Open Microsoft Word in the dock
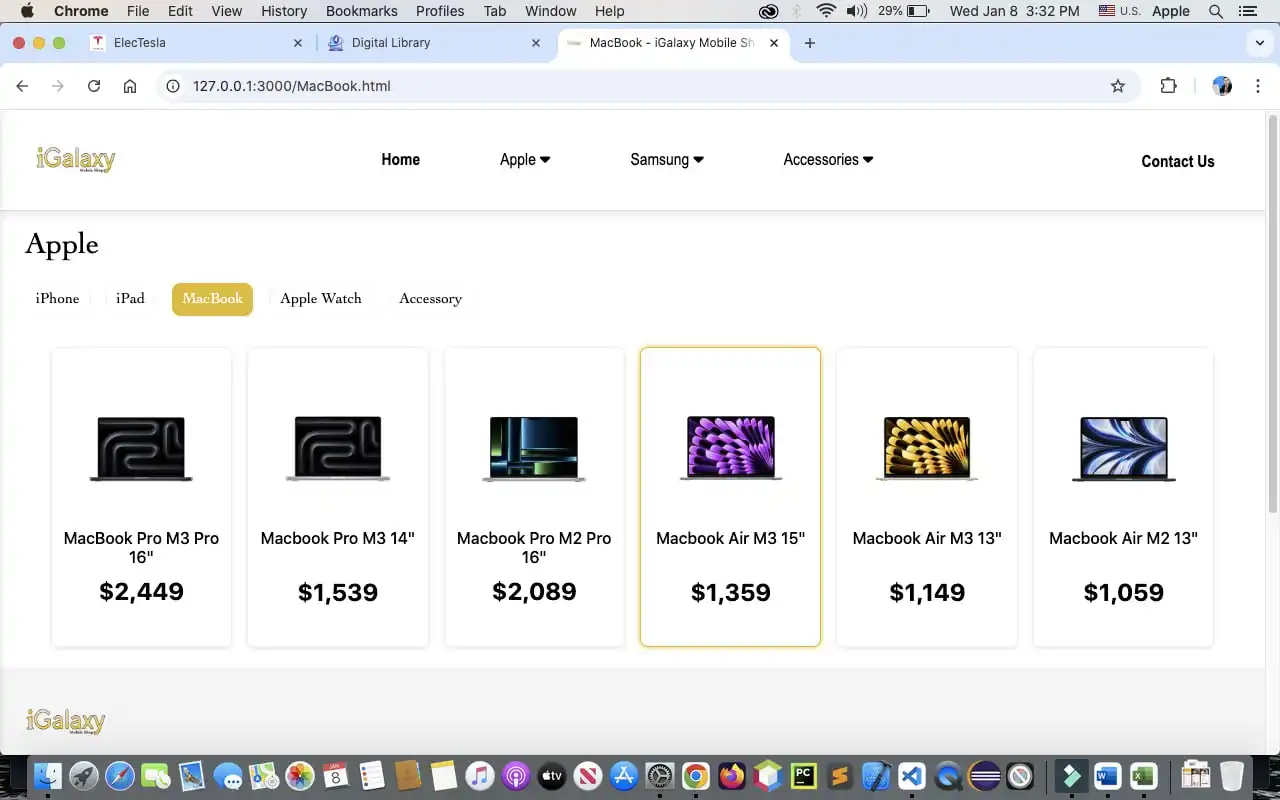 (1107, 776)
